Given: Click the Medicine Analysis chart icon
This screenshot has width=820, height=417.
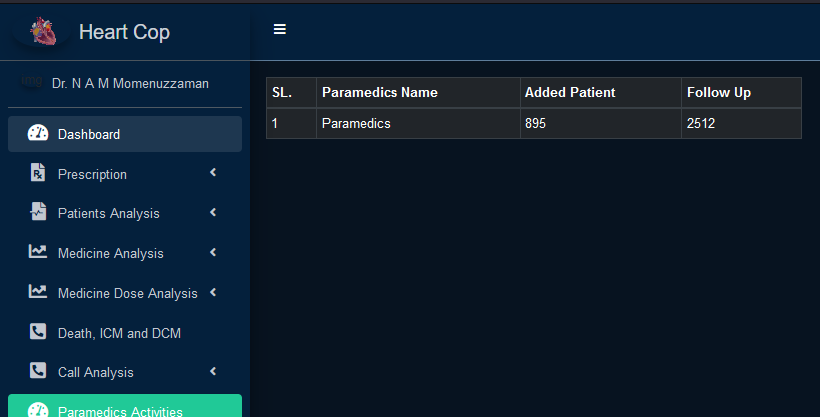Looking at the screenshot, I should (x=38, y=252).
